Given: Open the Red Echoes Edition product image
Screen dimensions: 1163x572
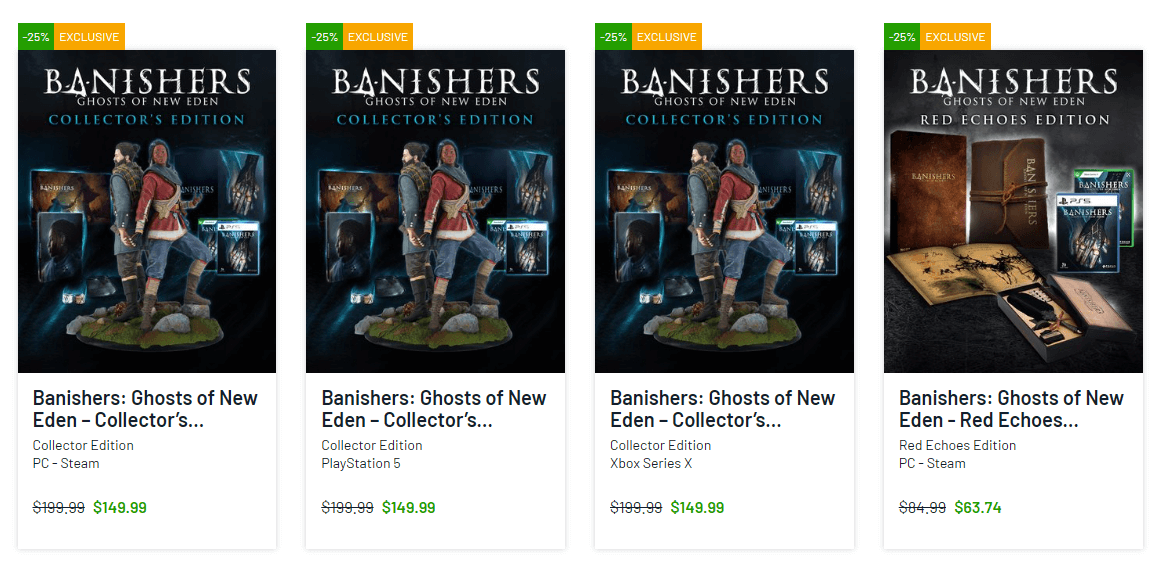Looking at the screenshot, I should click(1013, 211).
